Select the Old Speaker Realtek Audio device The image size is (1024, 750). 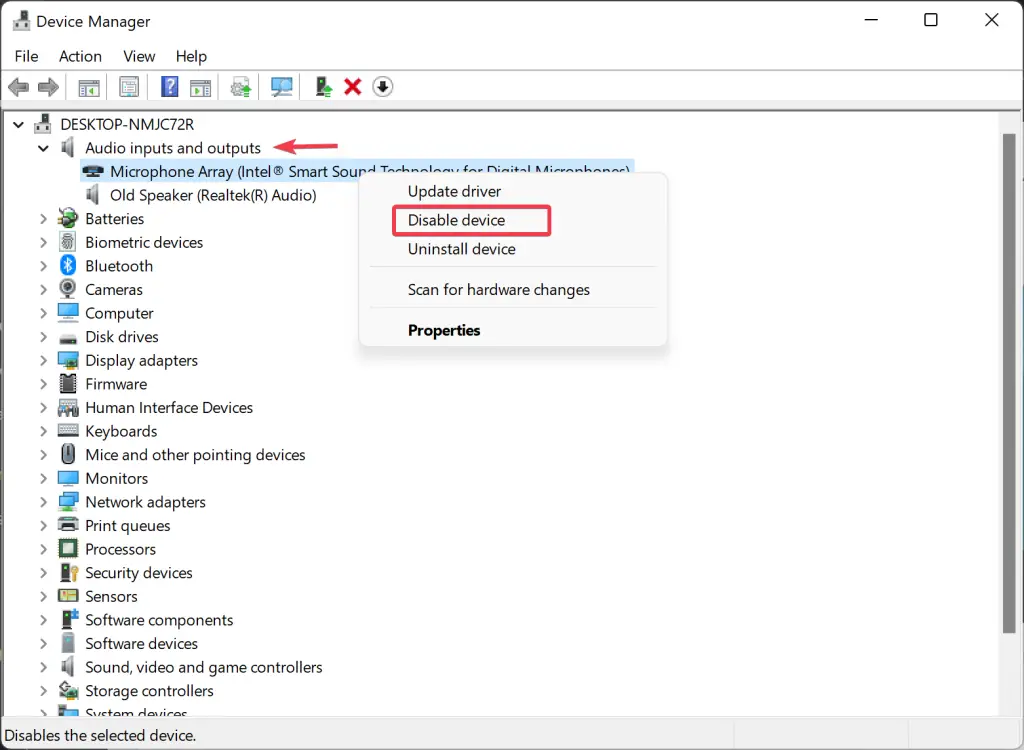214,194
